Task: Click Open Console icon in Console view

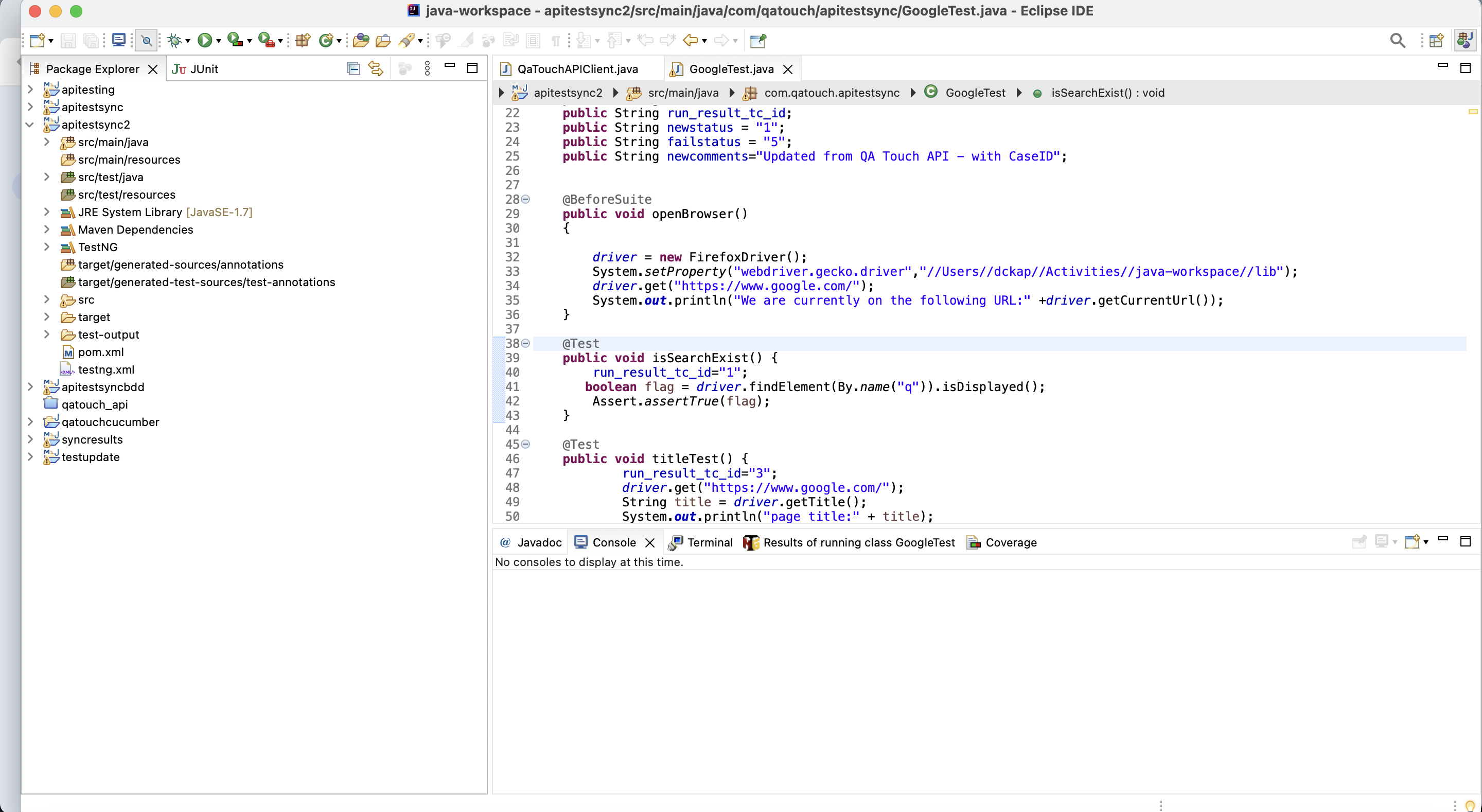Action: tap(1413, 541)
